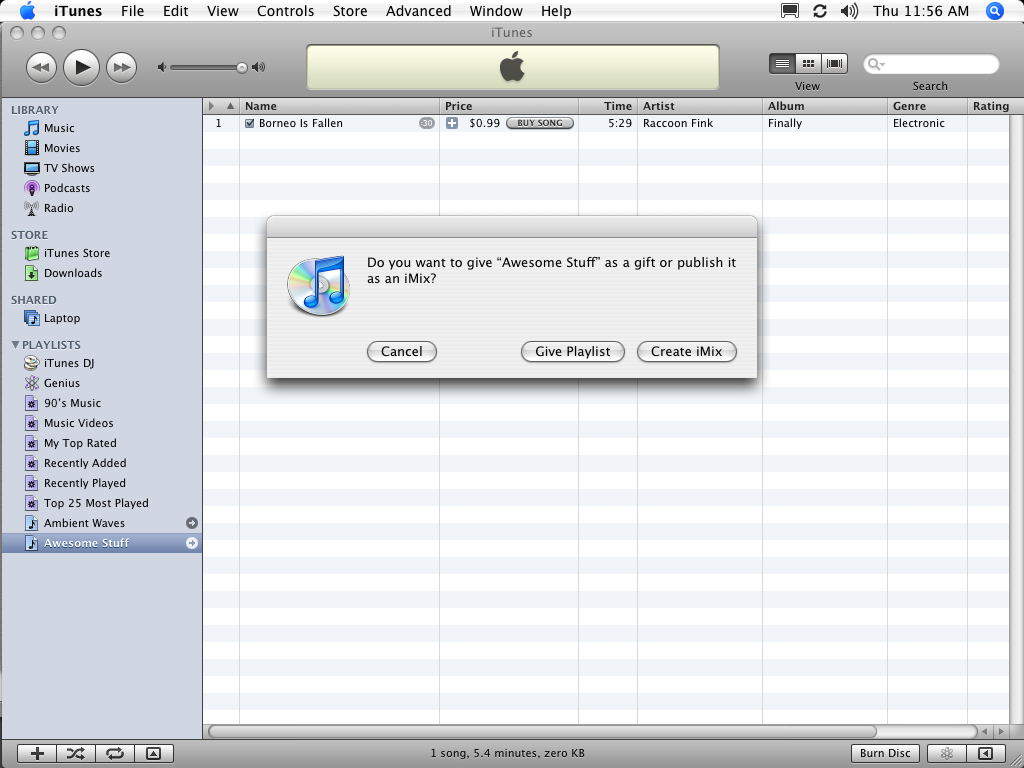The image size is (1024, 768).
Task: Select the shared Laptop library
Action: [61, 318]
